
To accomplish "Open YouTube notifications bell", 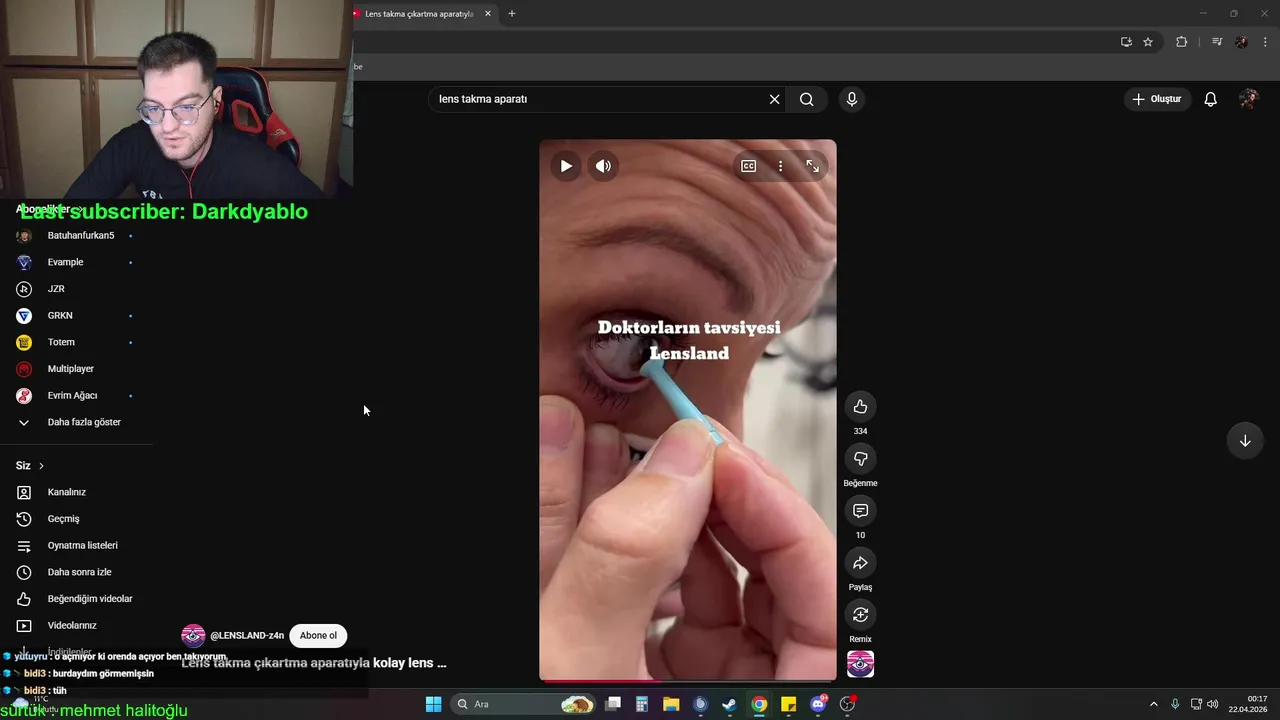I will [1210, 99].
